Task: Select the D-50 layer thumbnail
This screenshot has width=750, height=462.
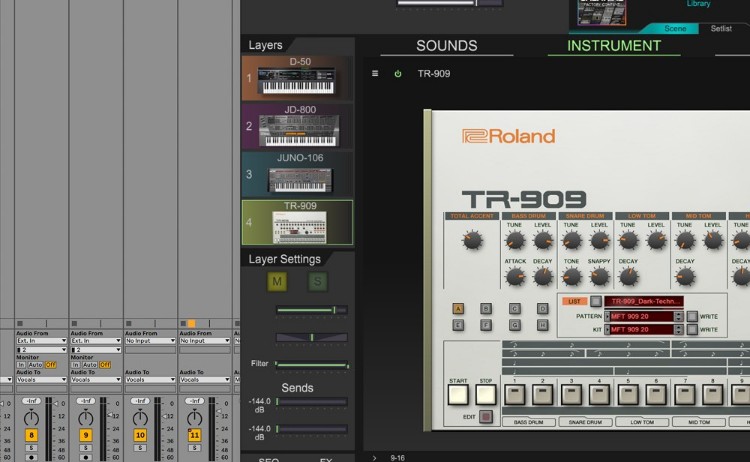Action: pyautogui.click(x=297, y=80)
